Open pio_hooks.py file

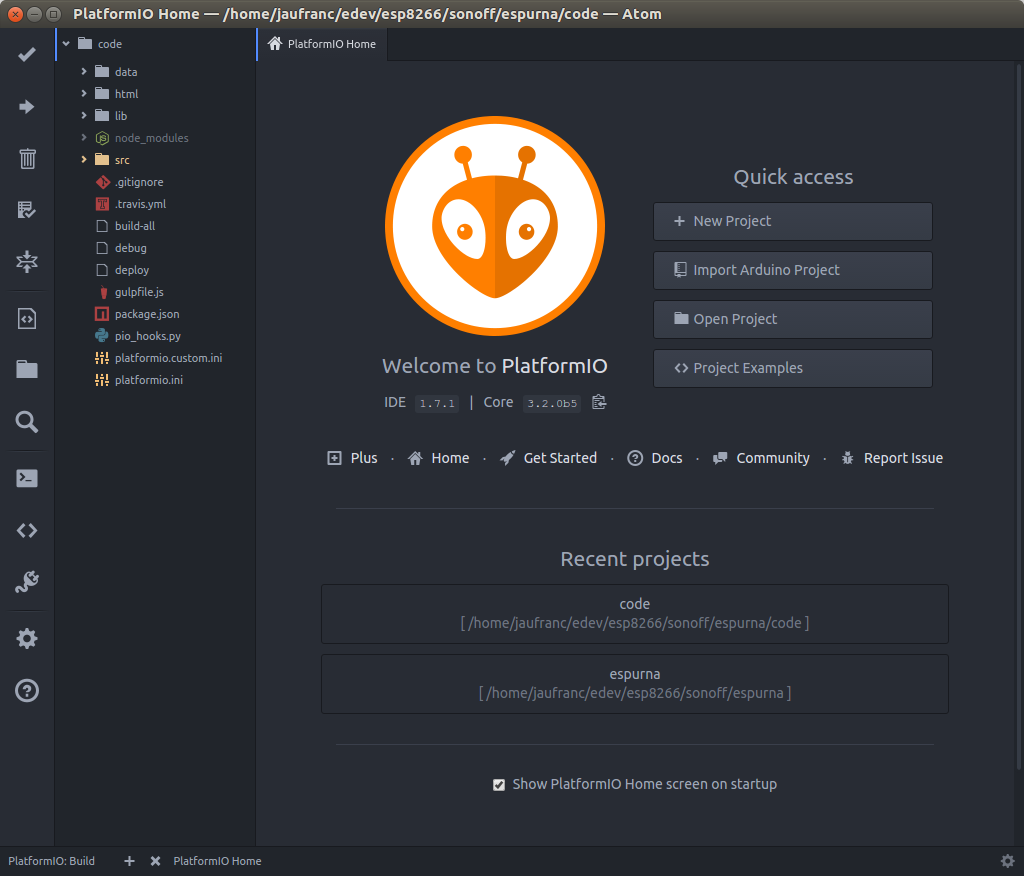pos(148,336)
